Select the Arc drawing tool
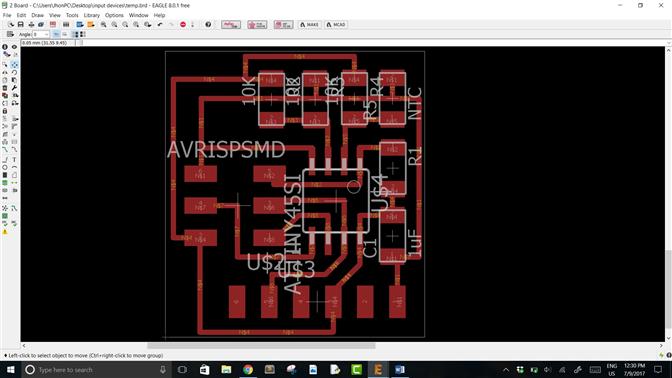 click(14, 167)
